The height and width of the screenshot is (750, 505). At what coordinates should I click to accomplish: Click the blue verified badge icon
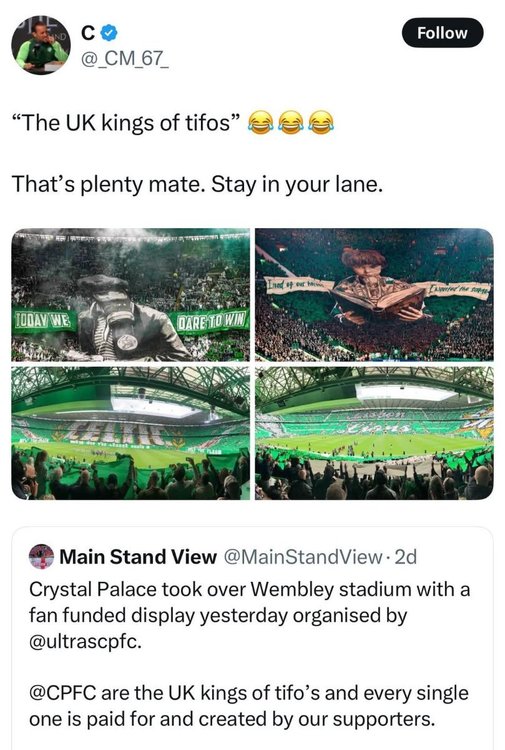click(110, 33)
